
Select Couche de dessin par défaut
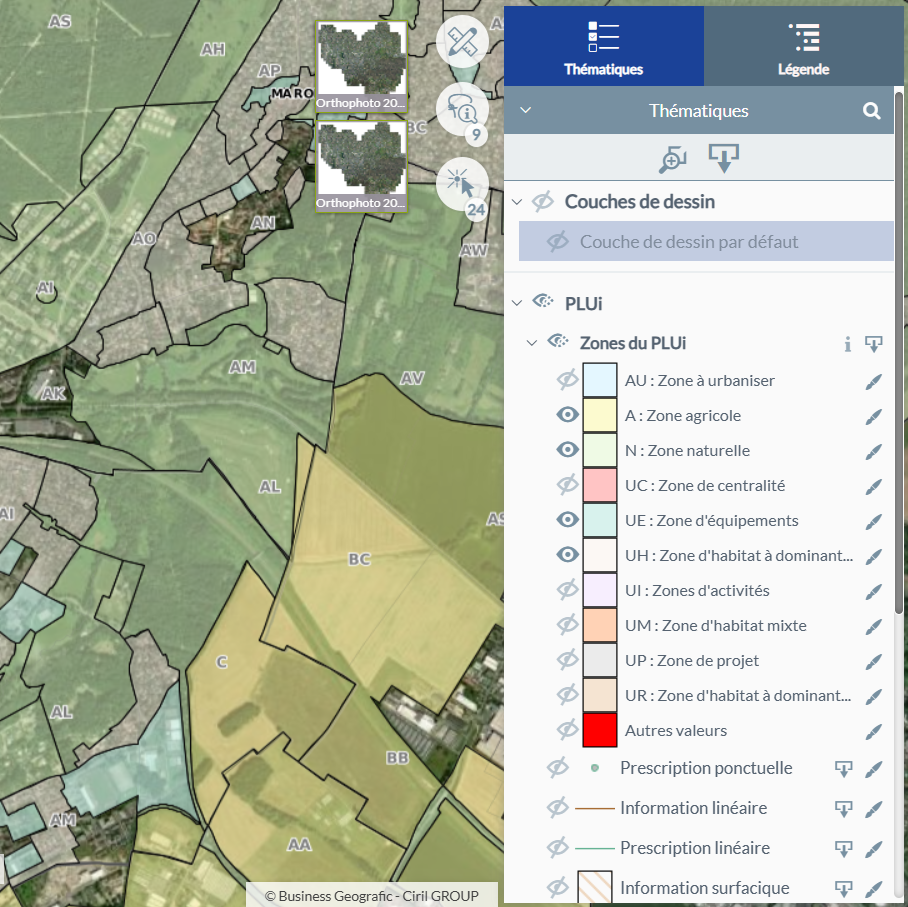click(689, 242)
